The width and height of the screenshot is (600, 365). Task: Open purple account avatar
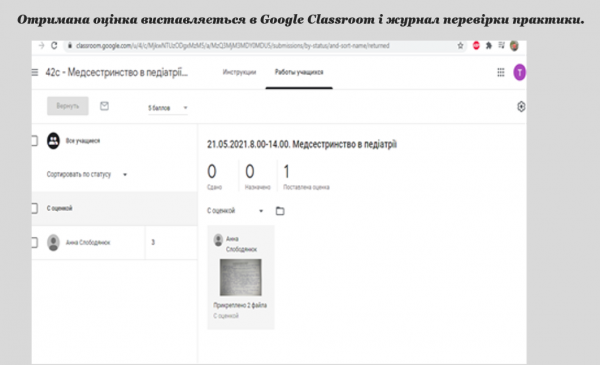click(x=519, y=72)
